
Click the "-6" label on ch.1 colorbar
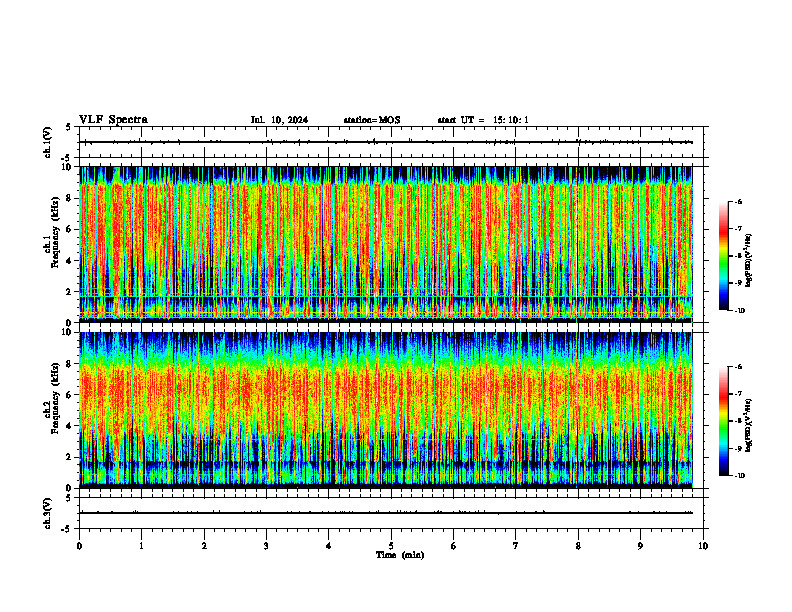click(738, 201)
